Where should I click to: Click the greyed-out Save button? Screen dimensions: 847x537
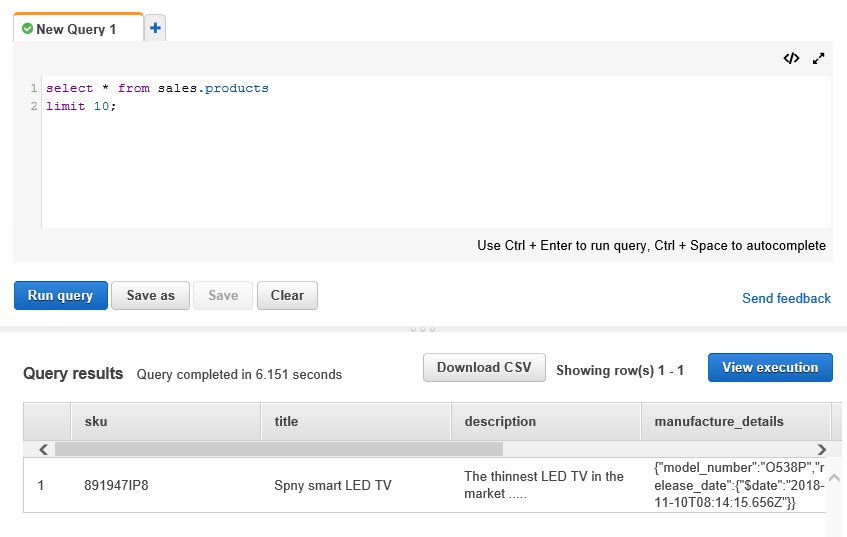[223, 296]
